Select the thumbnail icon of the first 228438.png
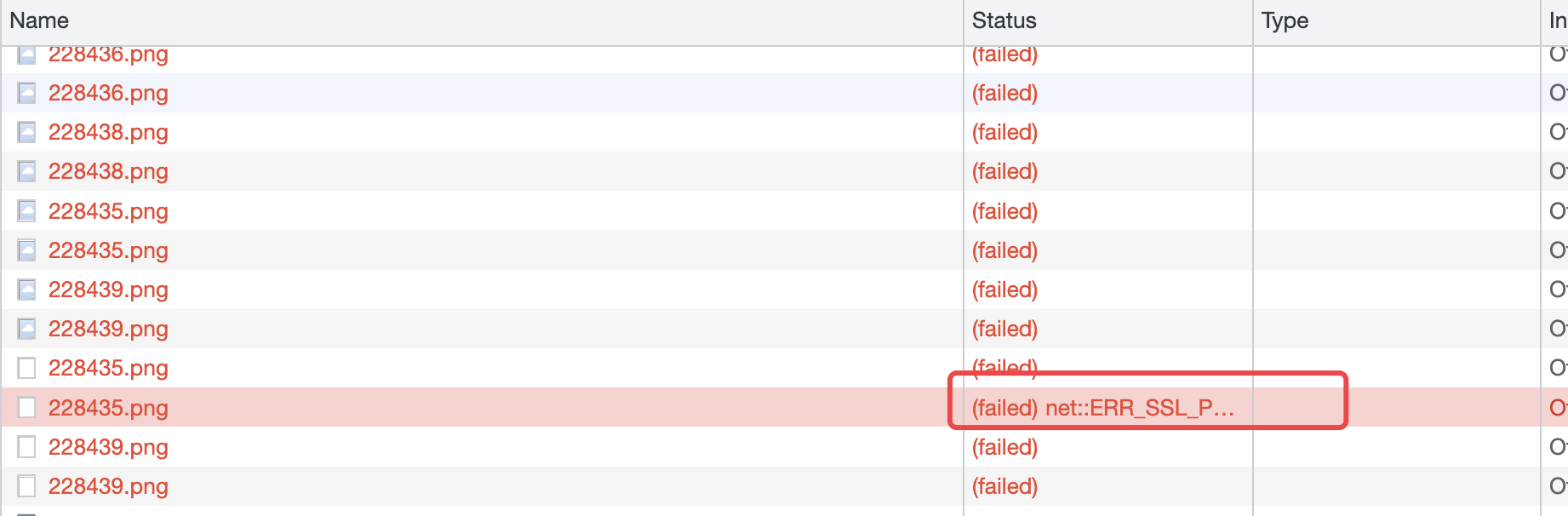1568x516 pixels. 27,132
